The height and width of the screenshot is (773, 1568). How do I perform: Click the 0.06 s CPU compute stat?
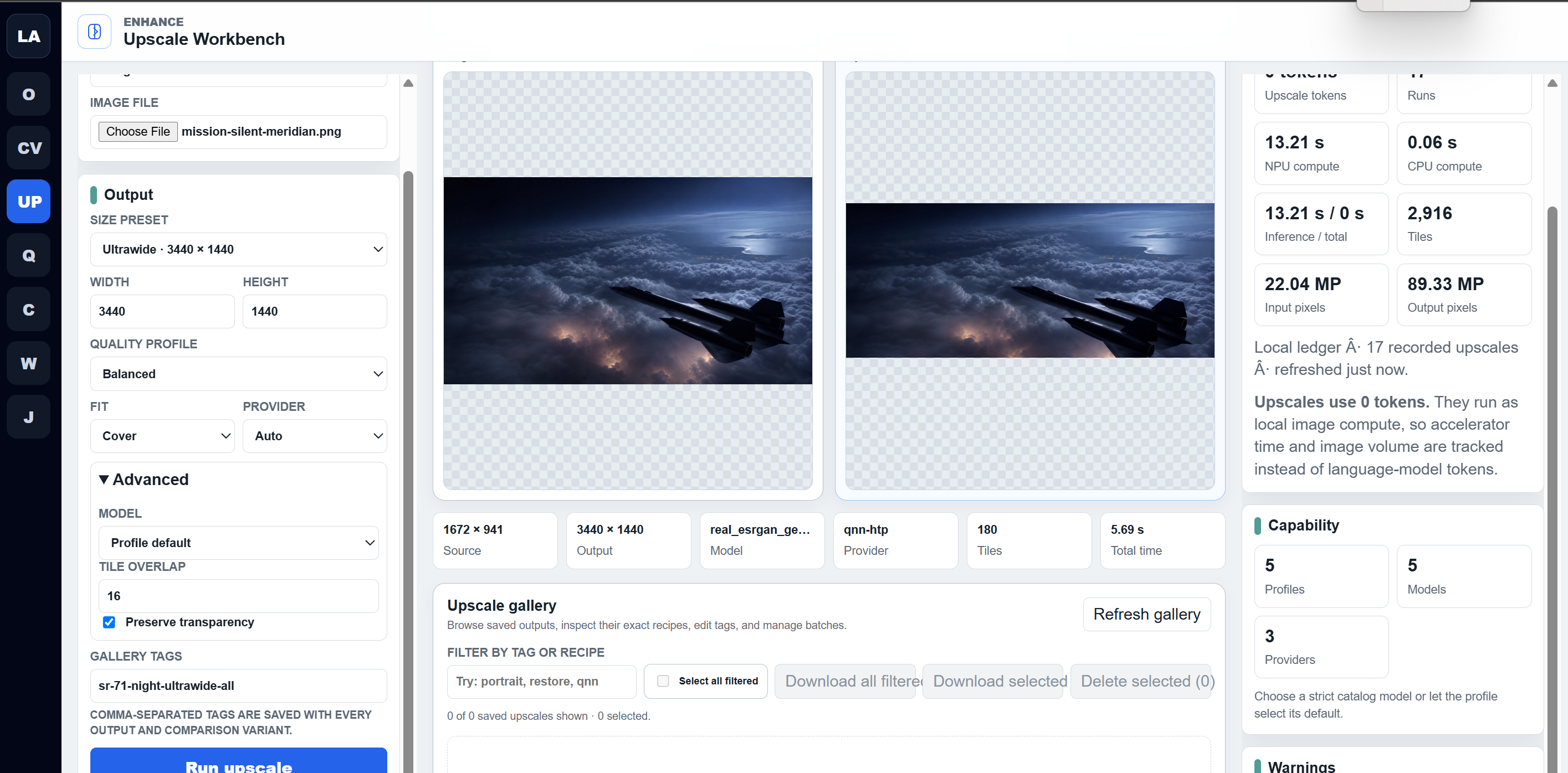[1464, 153]
